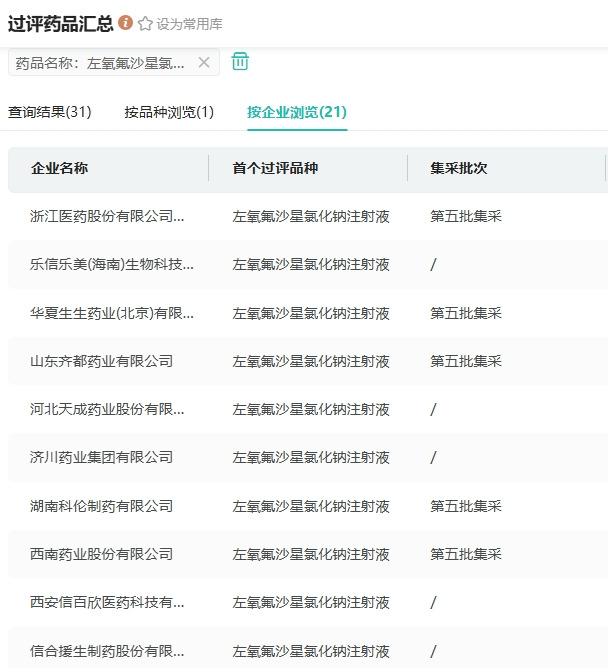Click the 集采批次 column header
Image resolution: width=608 pixels, height=668 pixels.
(459, 168)
